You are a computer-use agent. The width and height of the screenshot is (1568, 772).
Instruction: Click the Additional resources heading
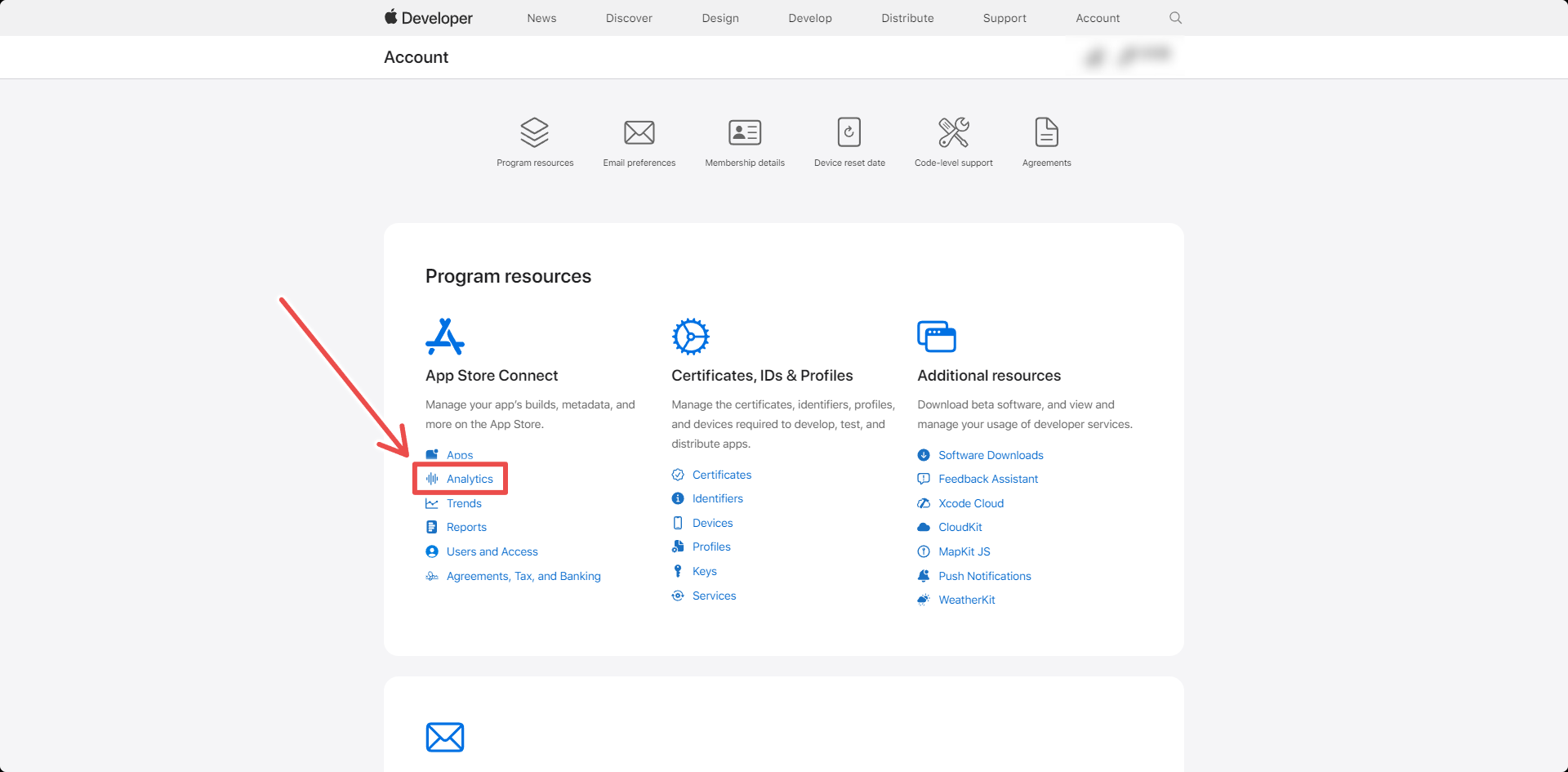tap(989, 376)
